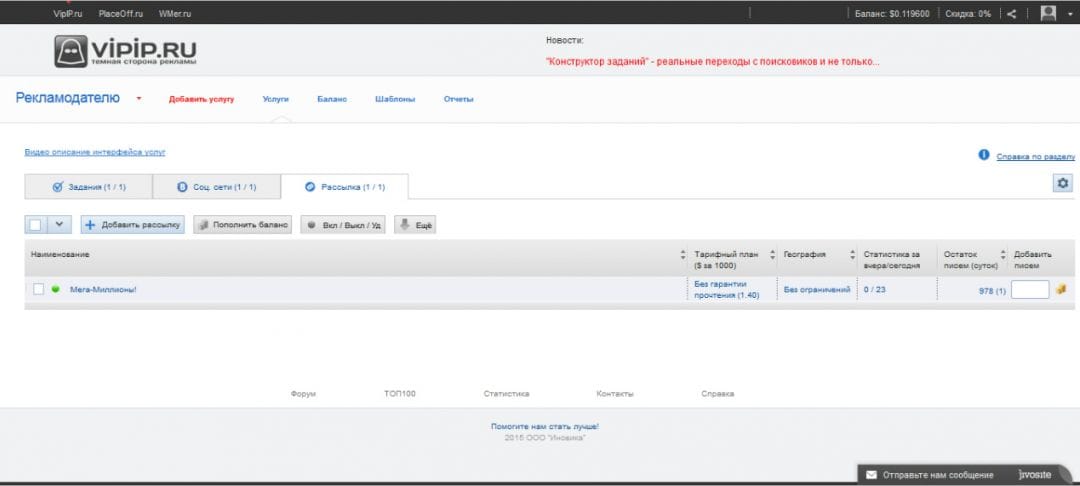This screenshot has width=1080, height=486.
Task: Open the Статистика footer link
Action: [506, 394]
